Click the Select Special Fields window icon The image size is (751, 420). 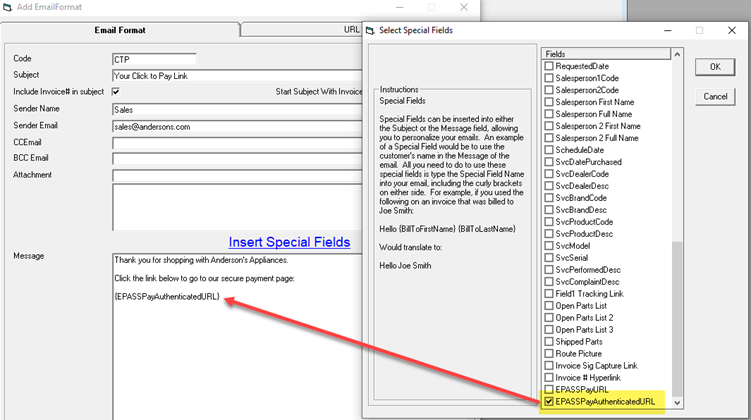click(x=370, y=30)
